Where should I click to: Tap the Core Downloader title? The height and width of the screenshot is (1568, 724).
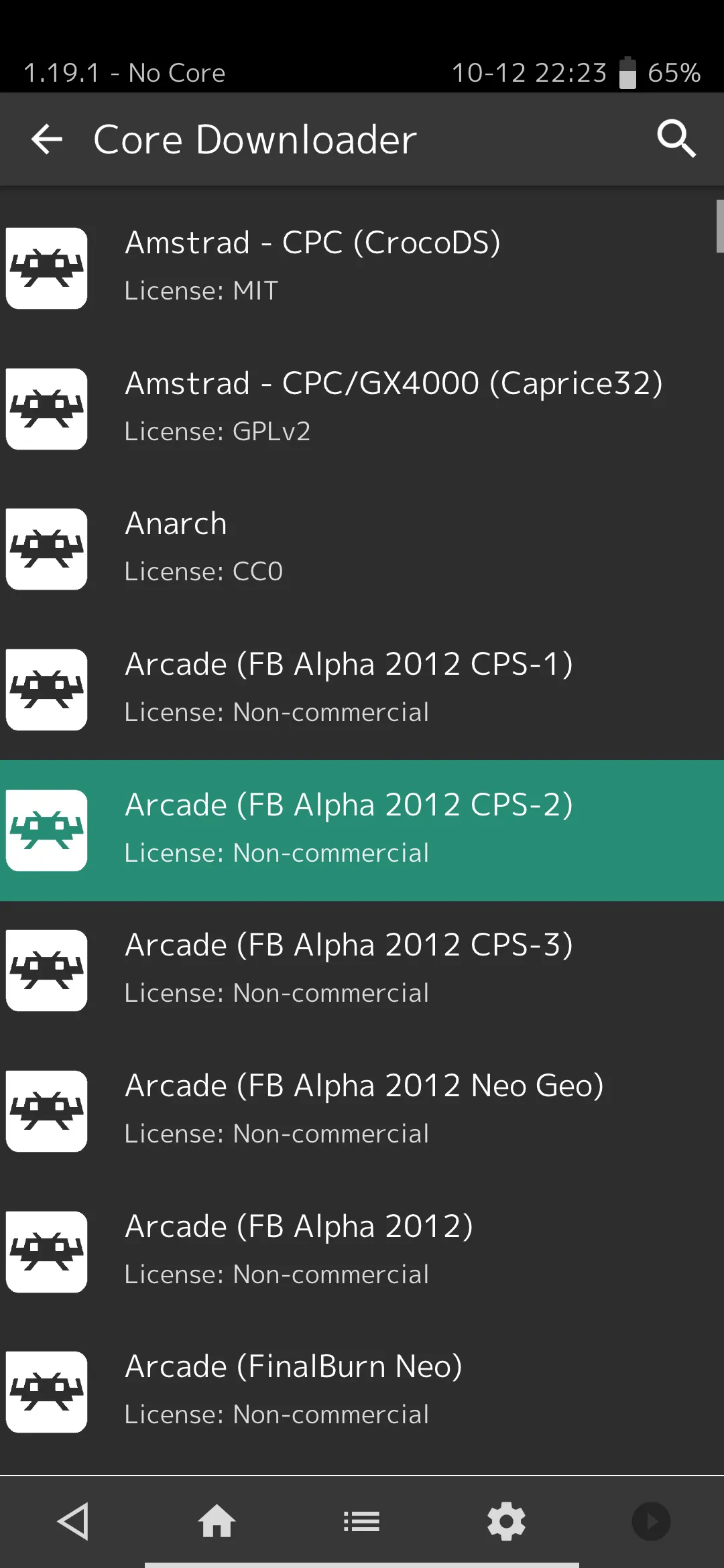(x=255, y=139)
